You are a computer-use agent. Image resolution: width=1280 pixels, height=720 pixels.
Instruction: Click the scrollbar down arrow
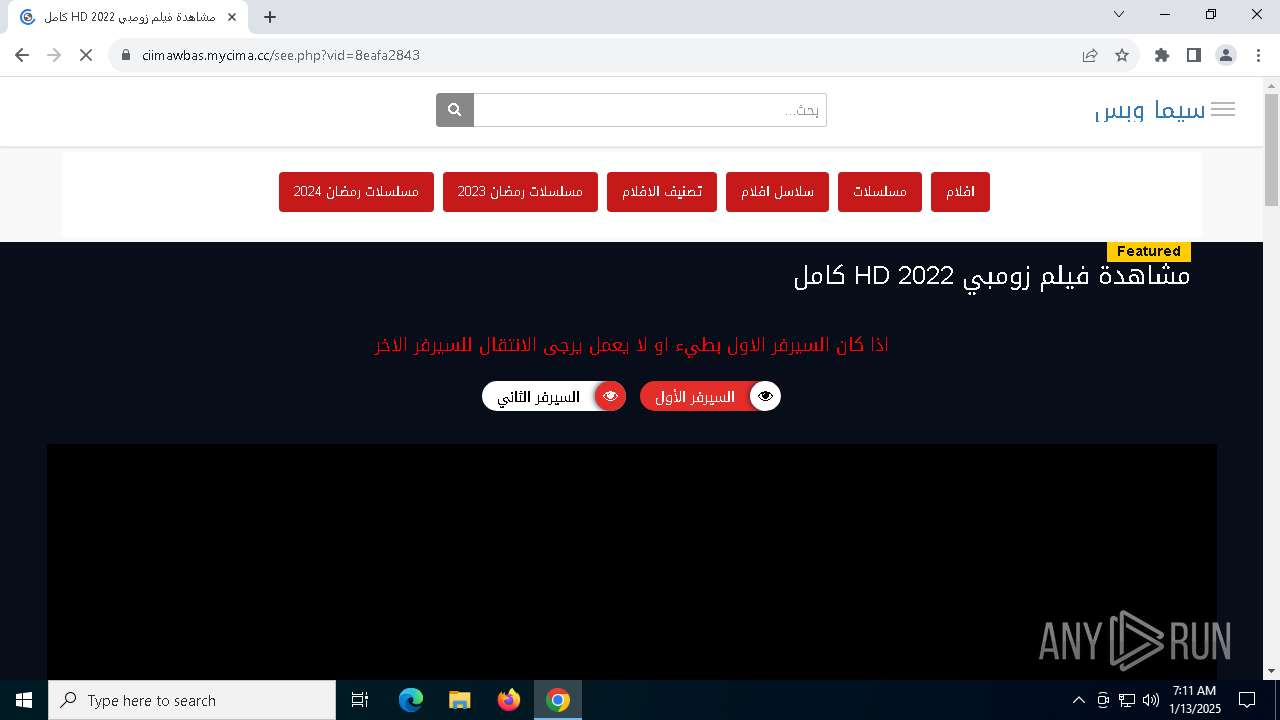tap(1271, 671)
